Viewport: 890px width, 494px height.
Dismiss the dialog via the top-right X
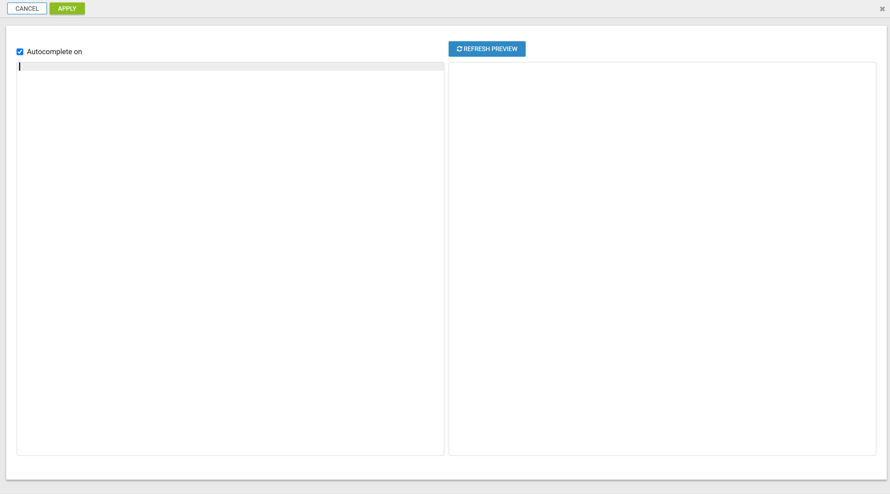882,9
